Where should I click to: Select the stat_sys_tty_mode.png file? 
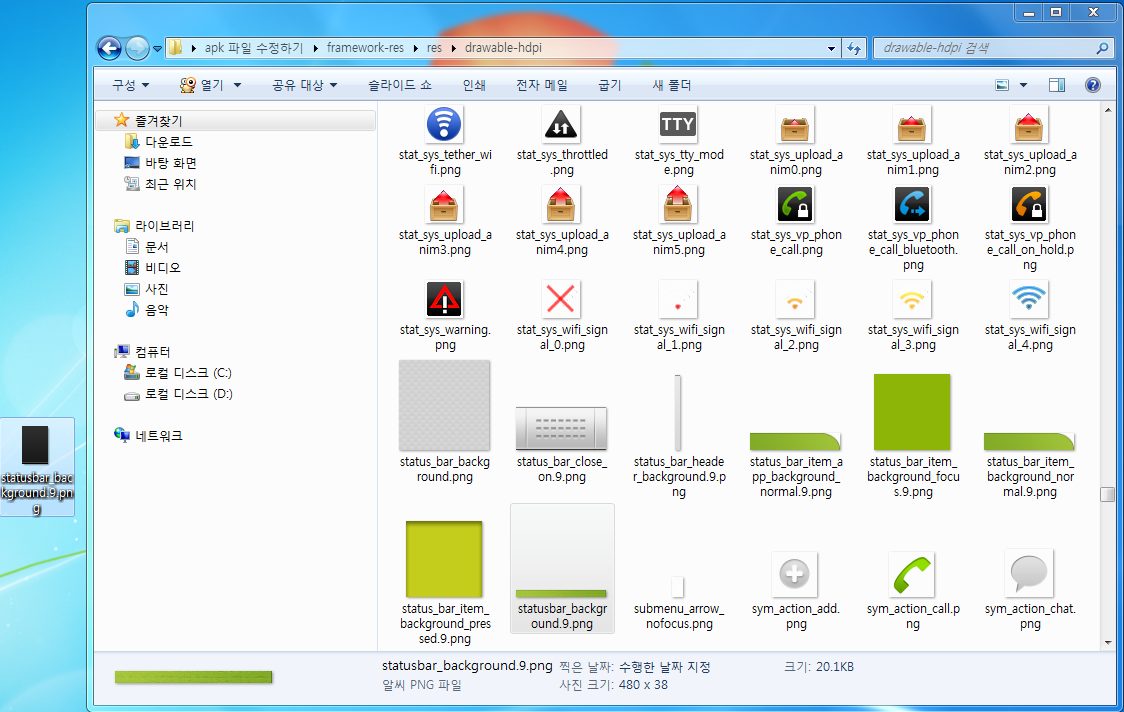click(x=678, y=125)
